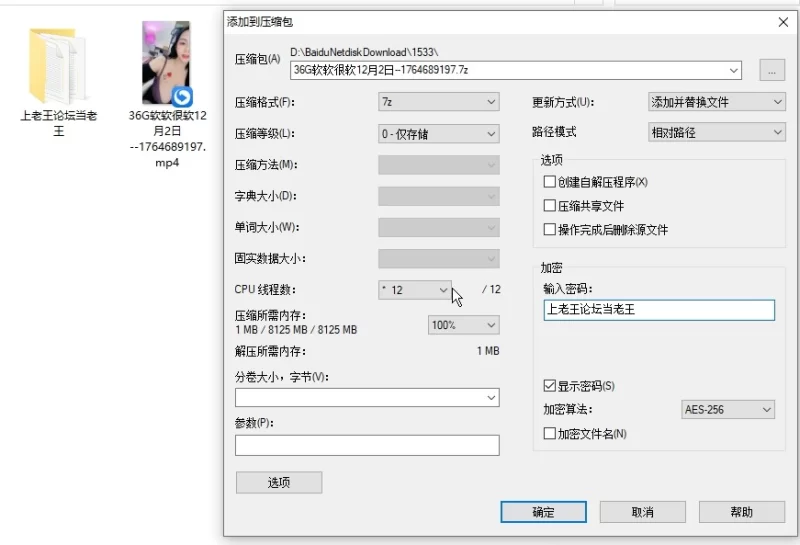Image resolution: width=800 pixels, height=545 pixels.
Task: Click the browse button next to archive path
Action: (771, 70)
